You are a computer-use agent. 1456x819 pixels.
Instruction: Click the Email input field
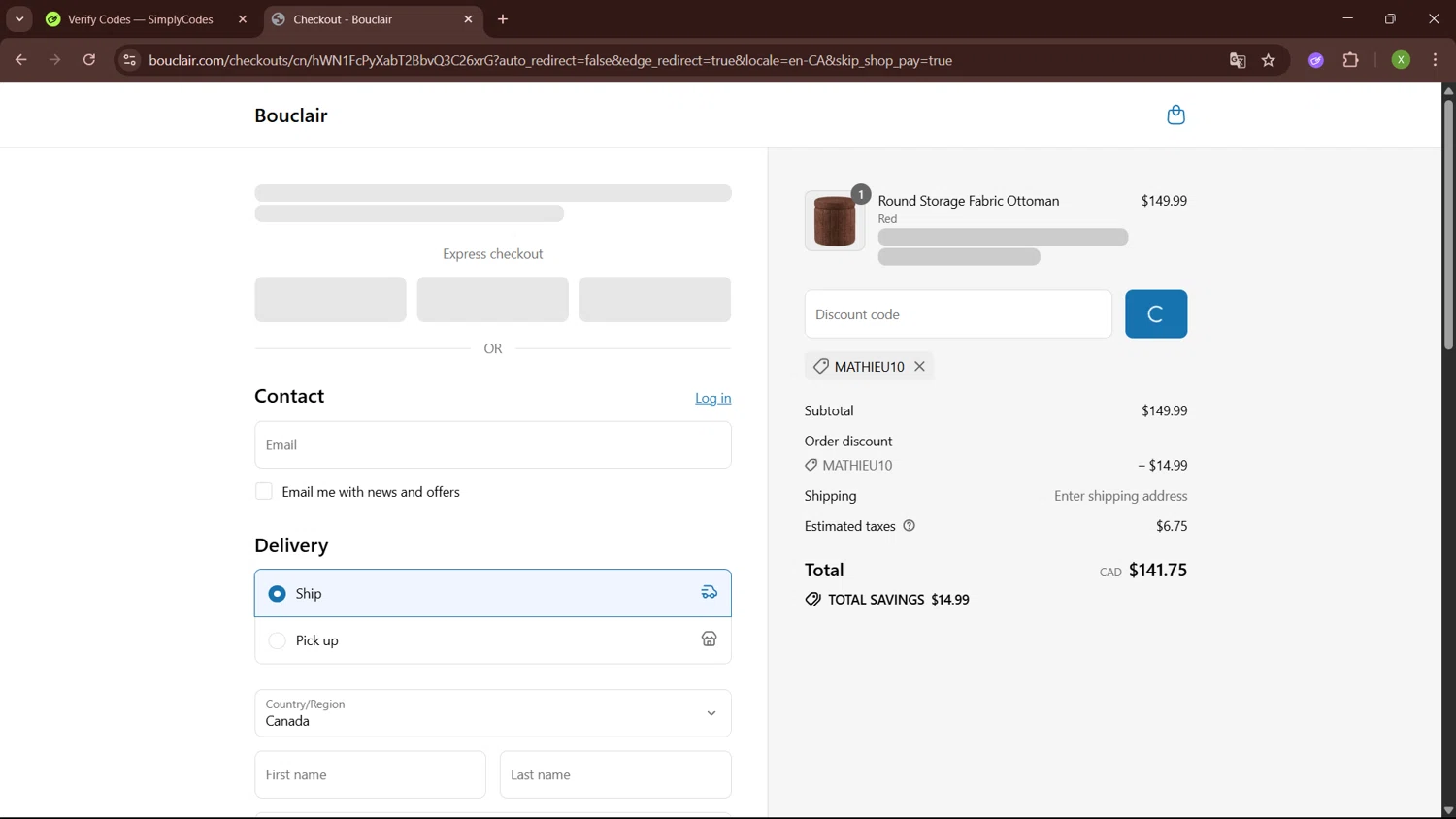coord(493,444)
